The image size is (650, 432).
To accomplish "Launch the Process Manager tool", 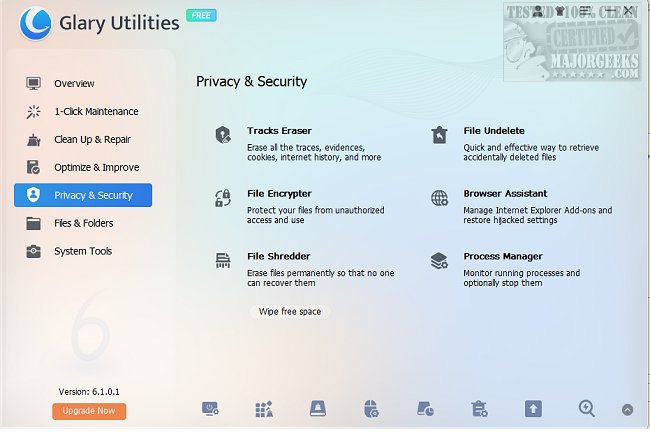I will click(502, 256).
